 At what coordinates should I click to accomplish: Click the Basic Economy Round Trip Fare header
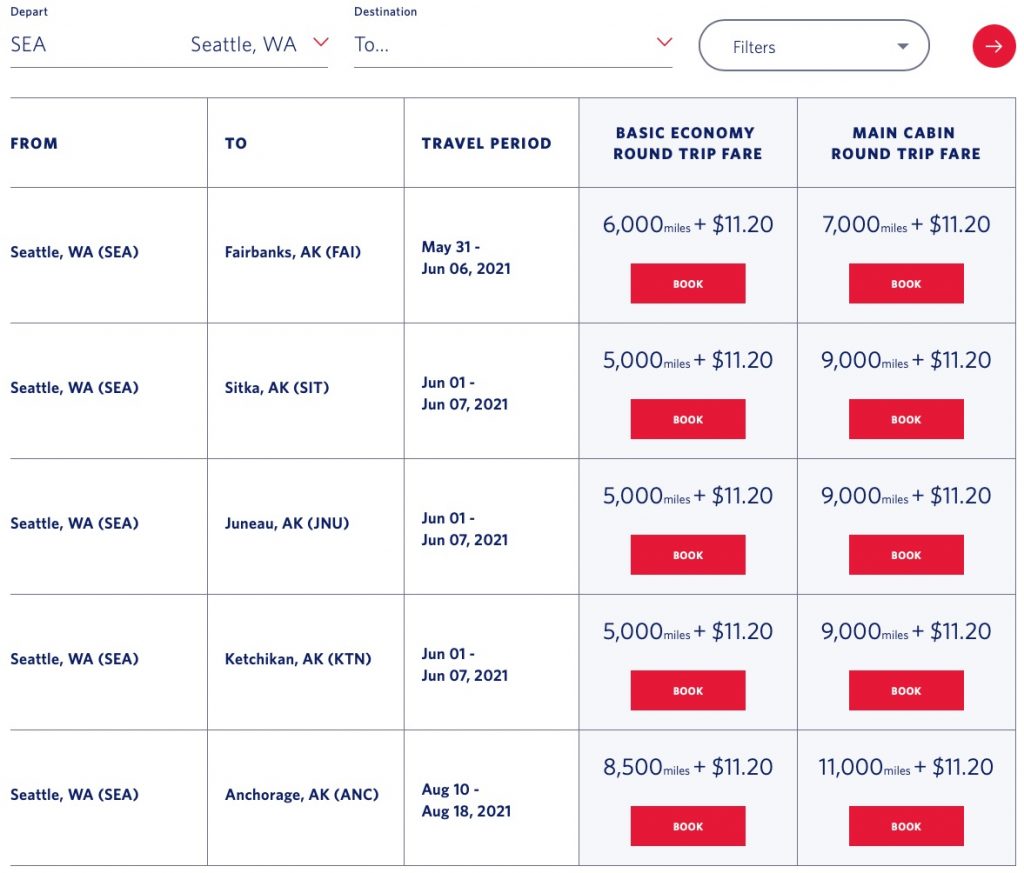[x=687, y=143]
